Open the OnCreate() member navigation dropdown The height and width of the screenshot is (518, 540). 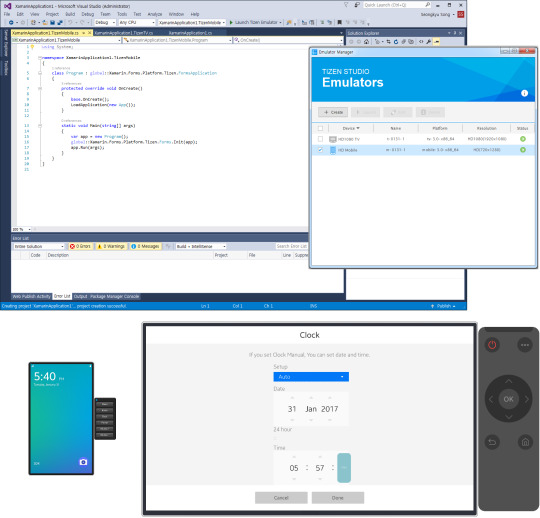pyautogui.click(x=288, y=40)
